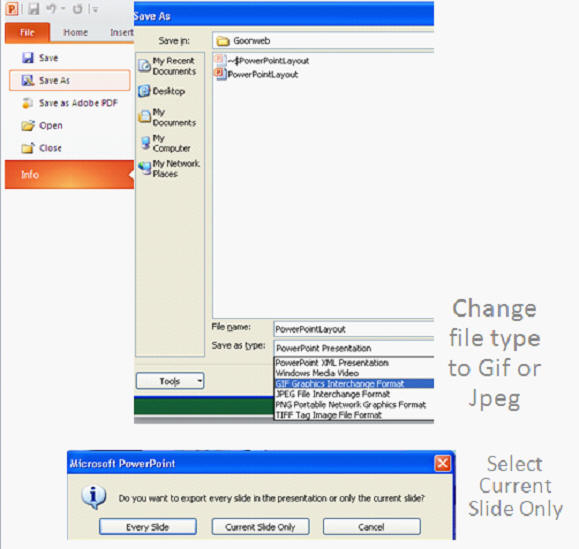Click the Undo arrow in quick access toolbar
The image size is (579, 549).
coord(51,9)
